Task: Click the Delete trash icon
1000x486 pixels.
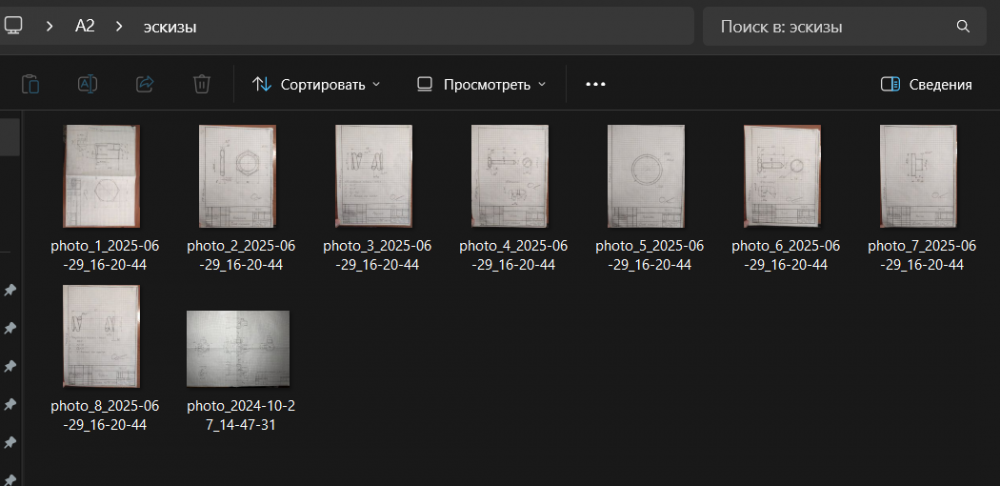Action: coord(202,84)
